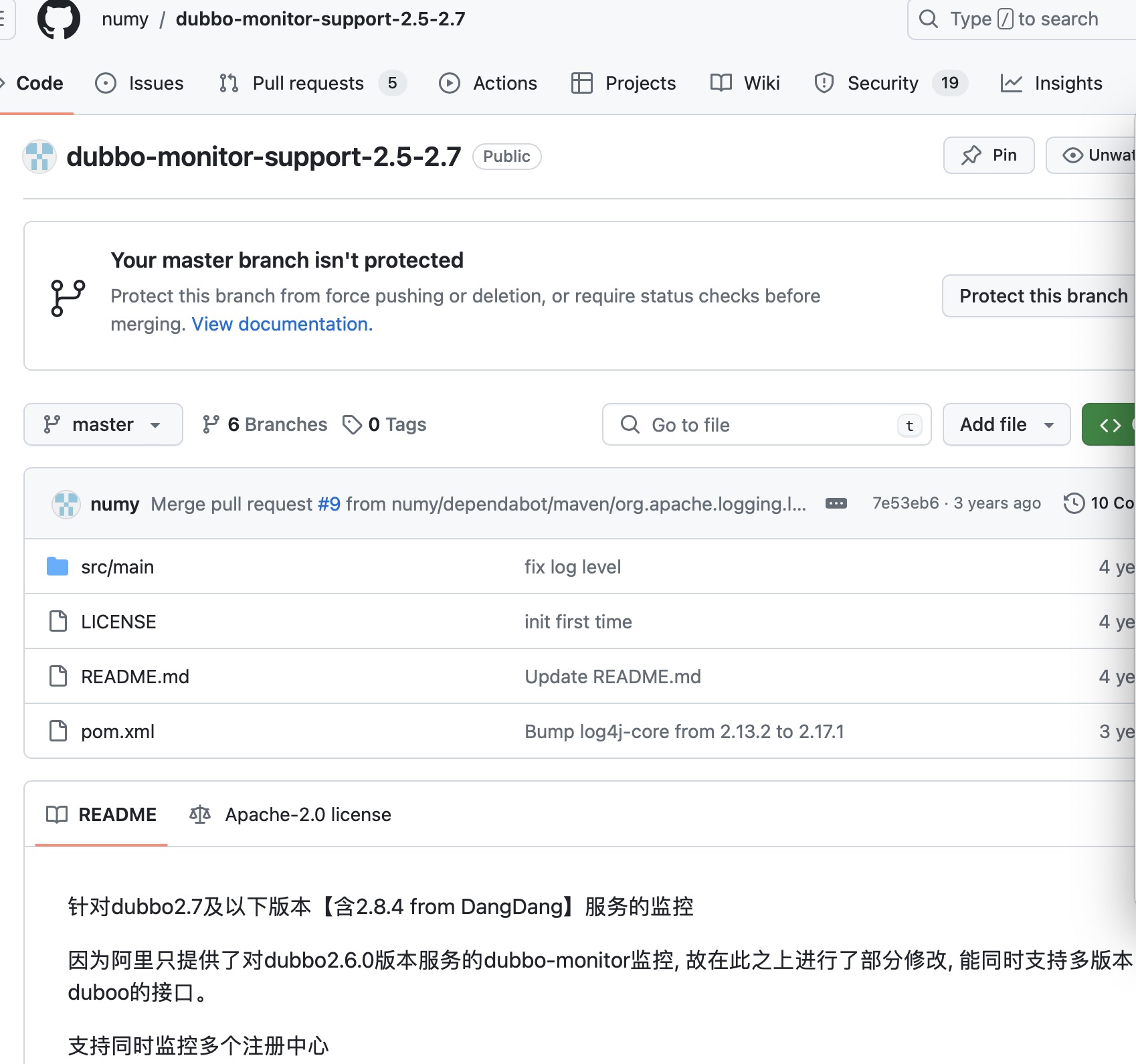This screenshot has width=1136, height=1064.
Task: Open the Add file dropdown
Action: click(x=1006, y=424)
